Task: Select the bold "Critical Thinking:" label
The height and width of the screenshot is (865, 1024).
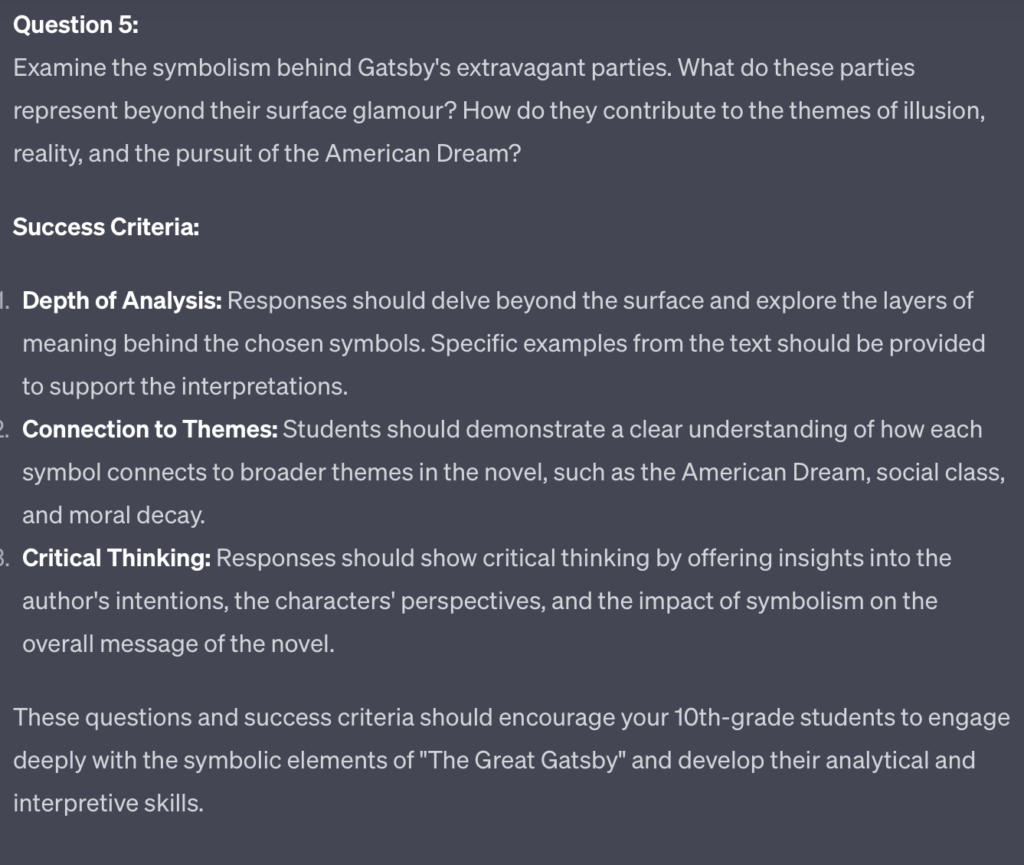Action: click(117, 558)
